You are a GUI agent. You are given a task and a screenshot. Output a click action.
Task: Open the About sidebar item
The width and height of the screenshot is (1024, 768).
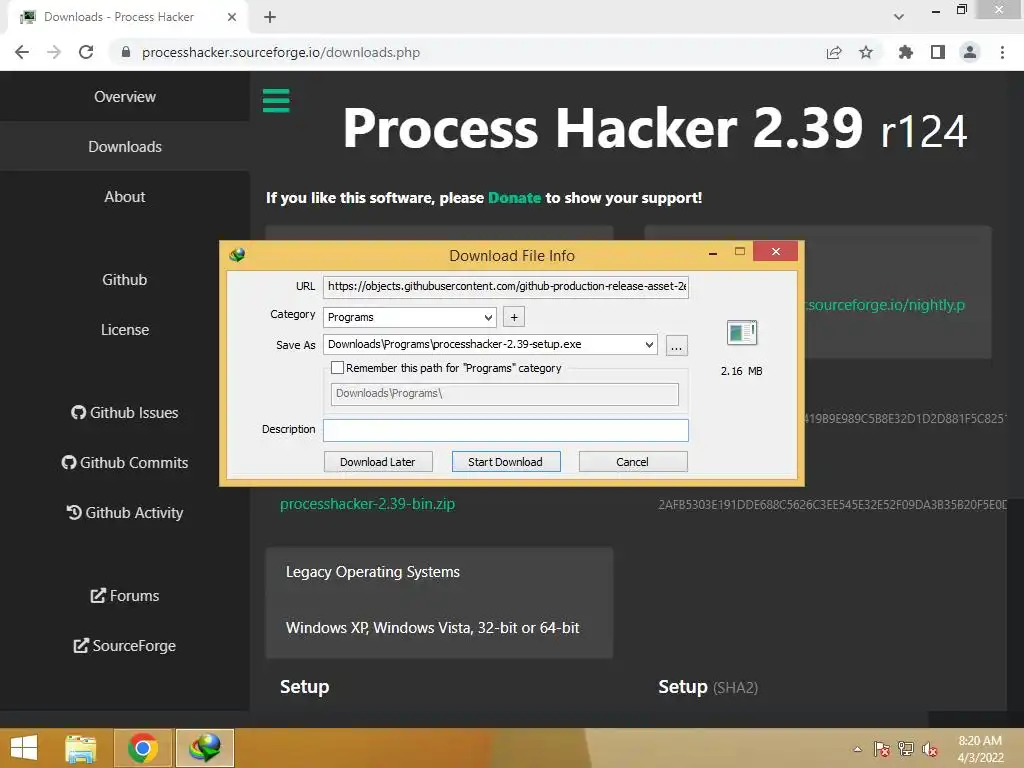click(x=125, y=197)
